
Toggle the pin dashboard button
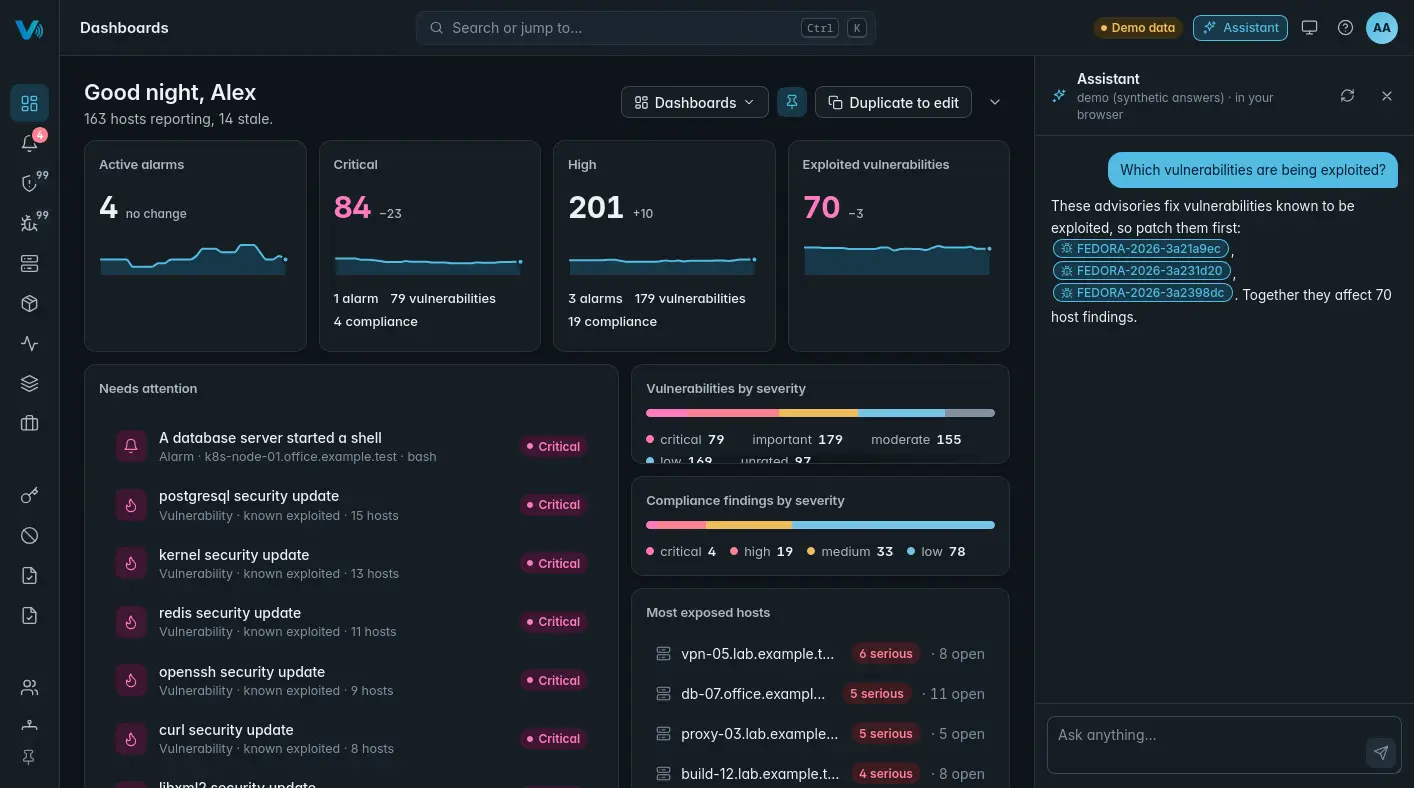(792, 102)
